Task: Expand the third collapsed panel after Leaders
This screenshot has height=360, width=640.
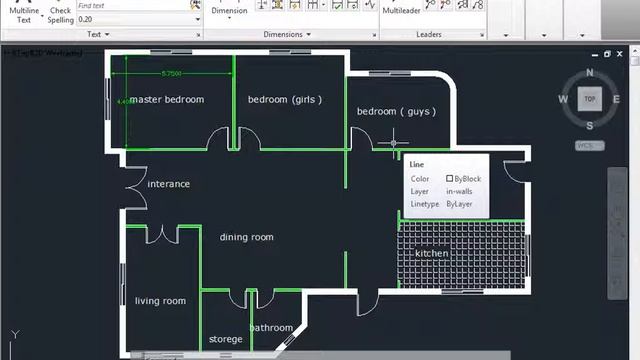Action: 582,36
